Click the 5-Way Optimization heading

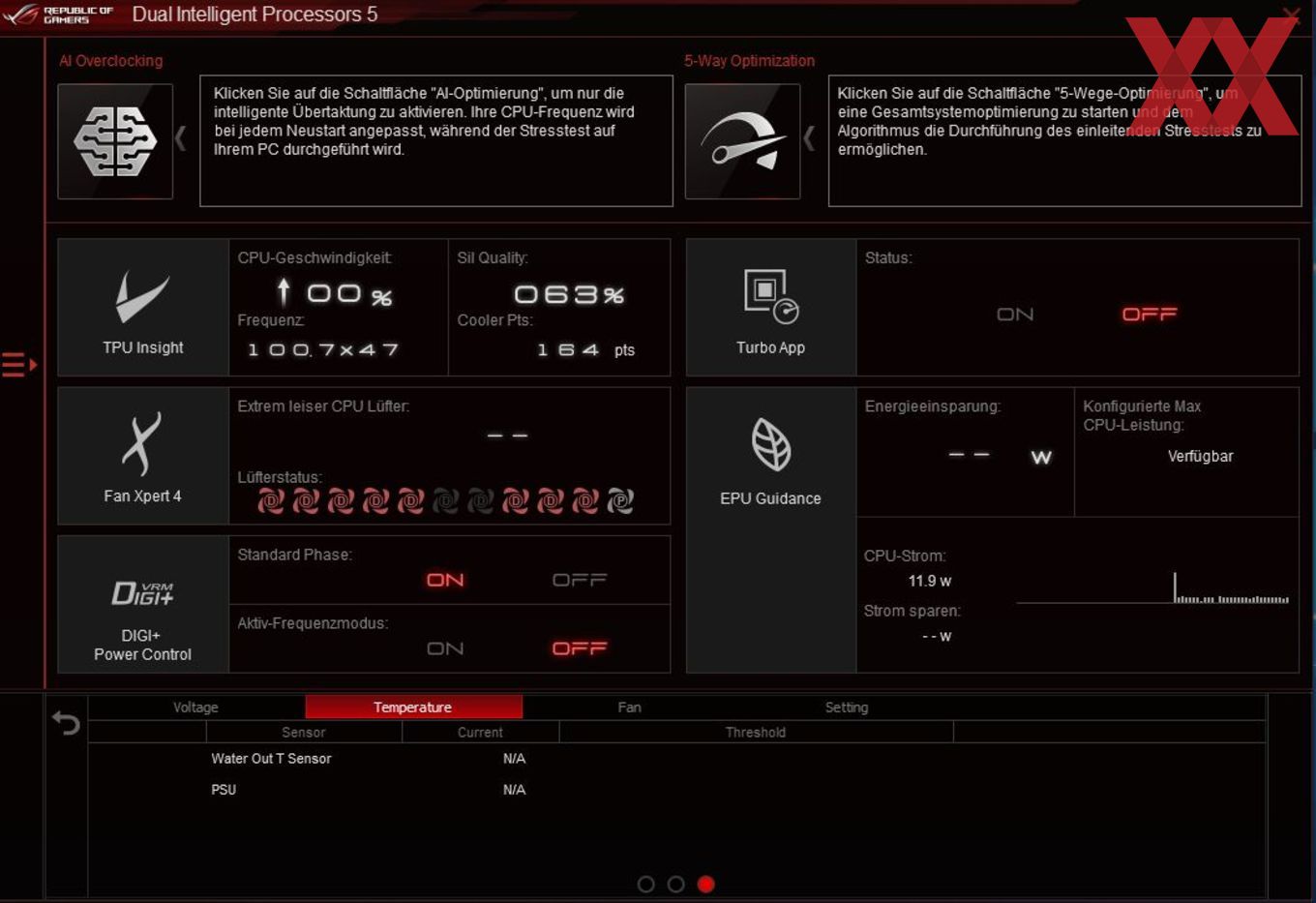[x=750, y=61]
